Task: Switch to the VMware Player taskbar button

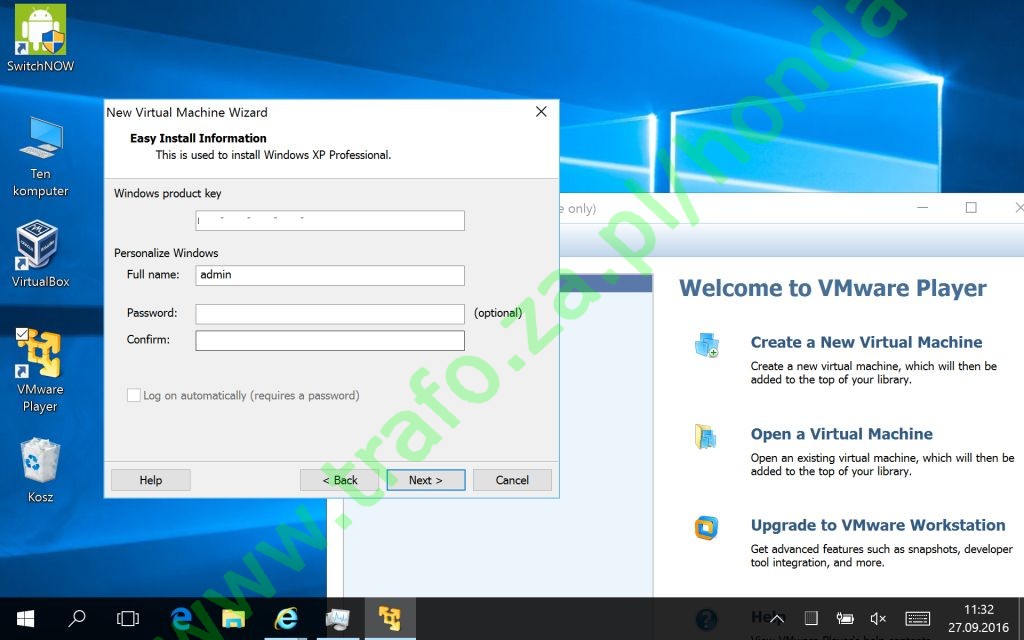Action: tap(390, 618)
